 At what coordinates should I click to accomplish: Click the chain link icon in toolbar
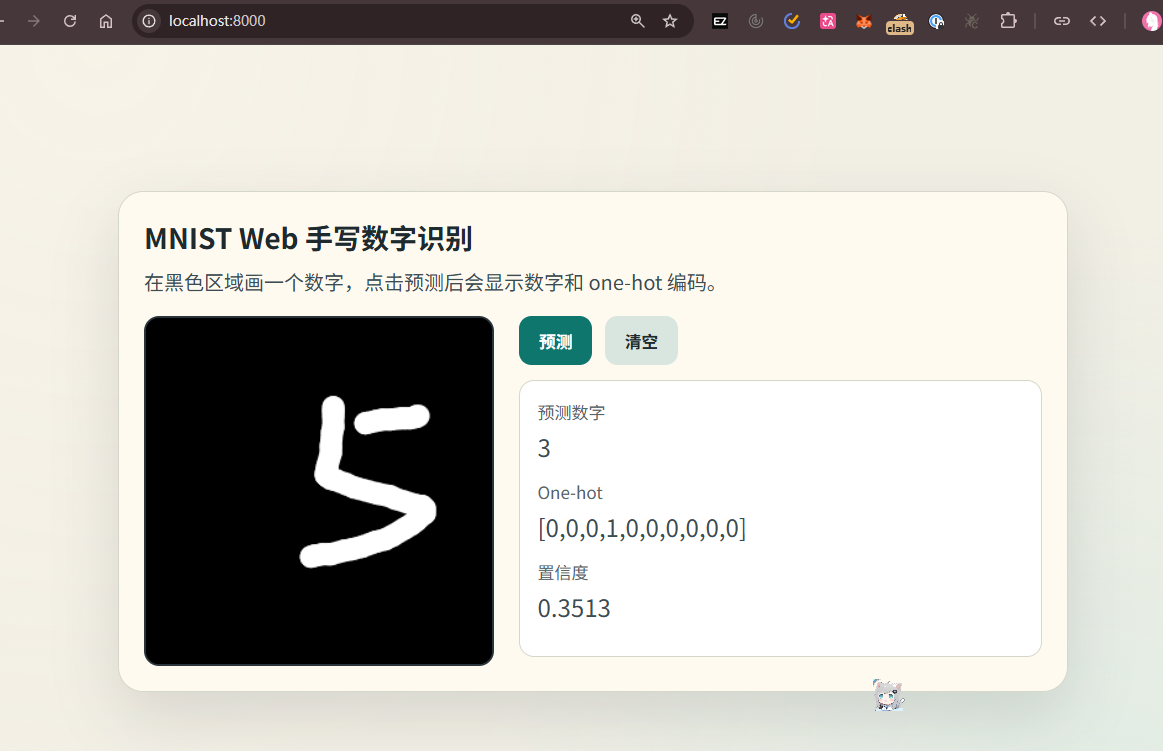[x=1062, y=21]
